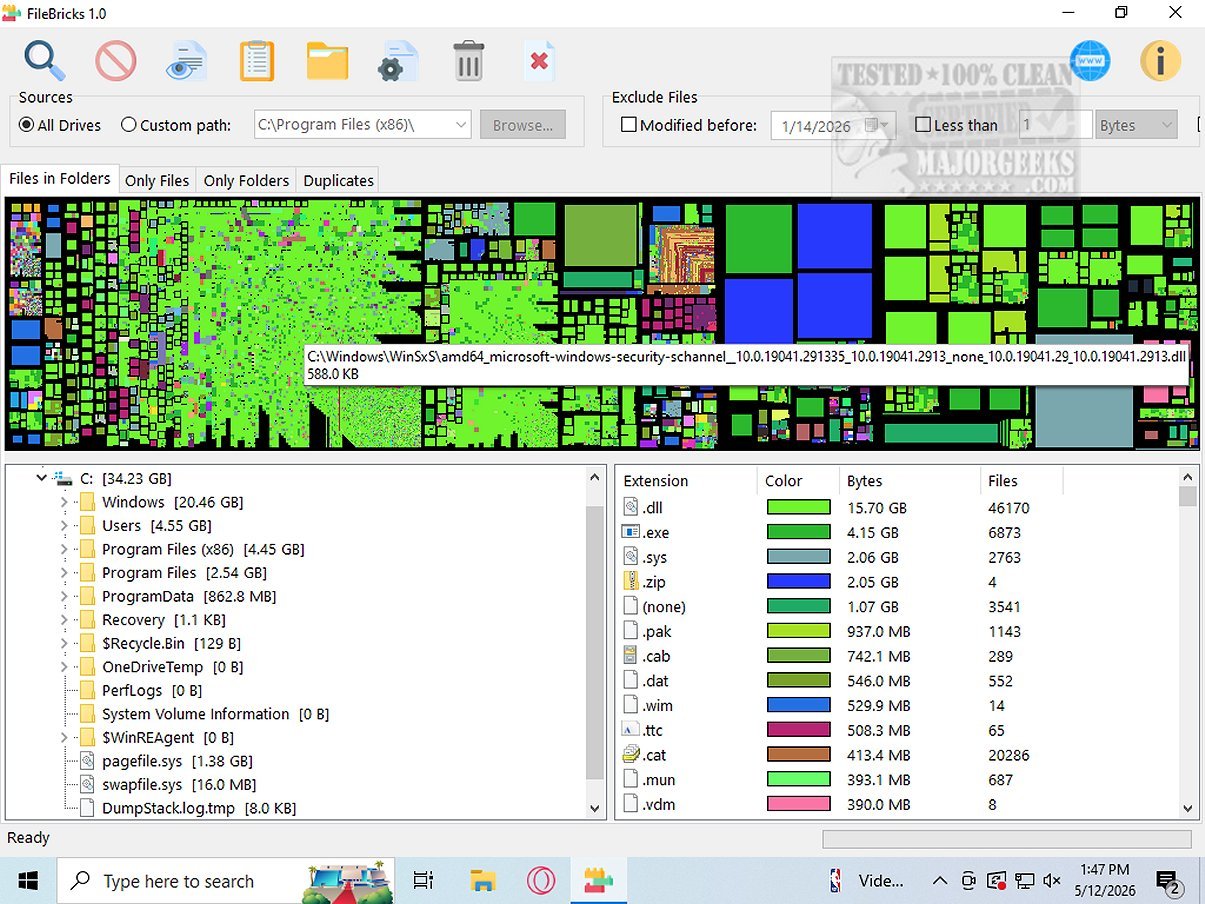The width and height of the screenshot is (1205, 904).
Task: Show hidden tray icons chevron
Action: 940,881
